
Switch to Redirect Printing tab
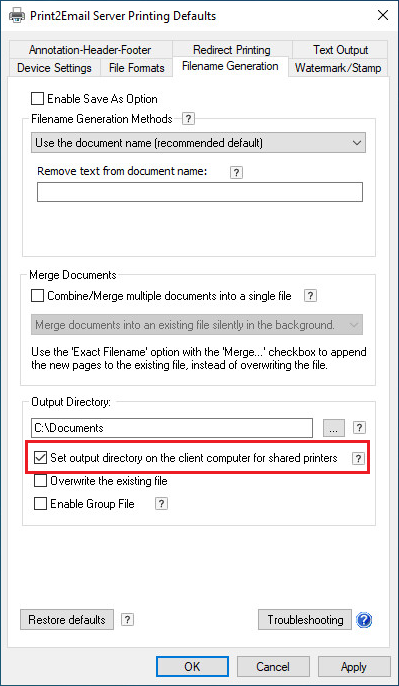pos(232,50)
